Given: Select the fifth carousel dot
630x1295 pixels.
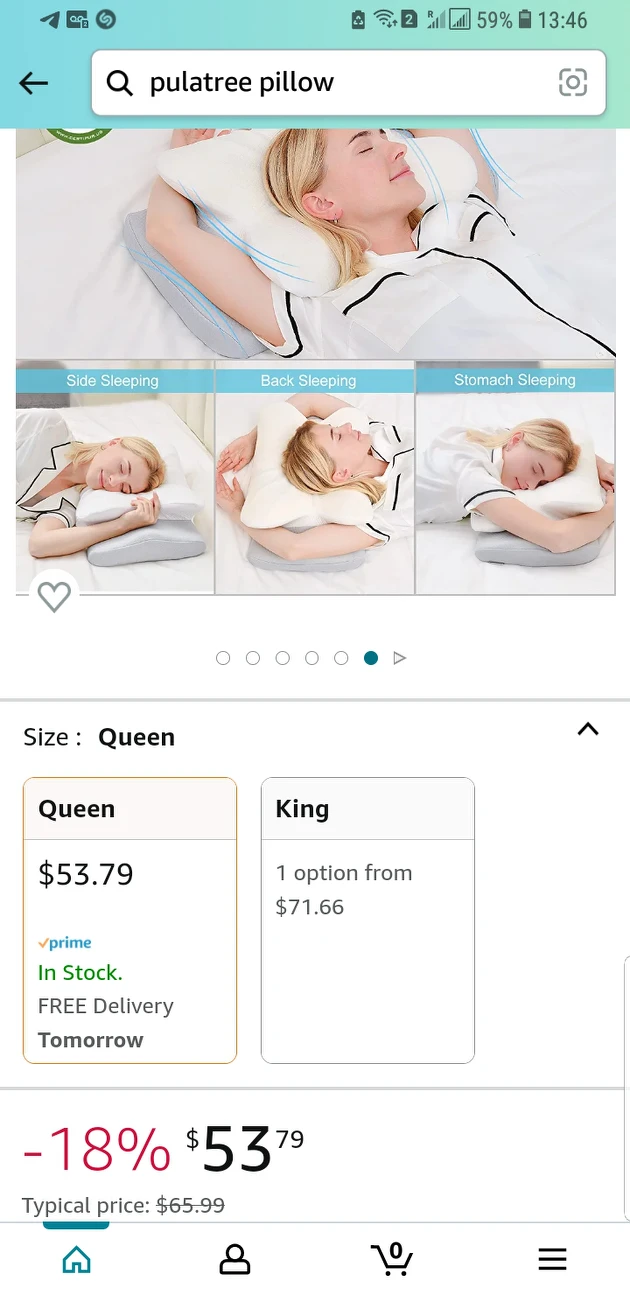Looking at the screenshot, I should pyautogui.click(x=341, y=658).
